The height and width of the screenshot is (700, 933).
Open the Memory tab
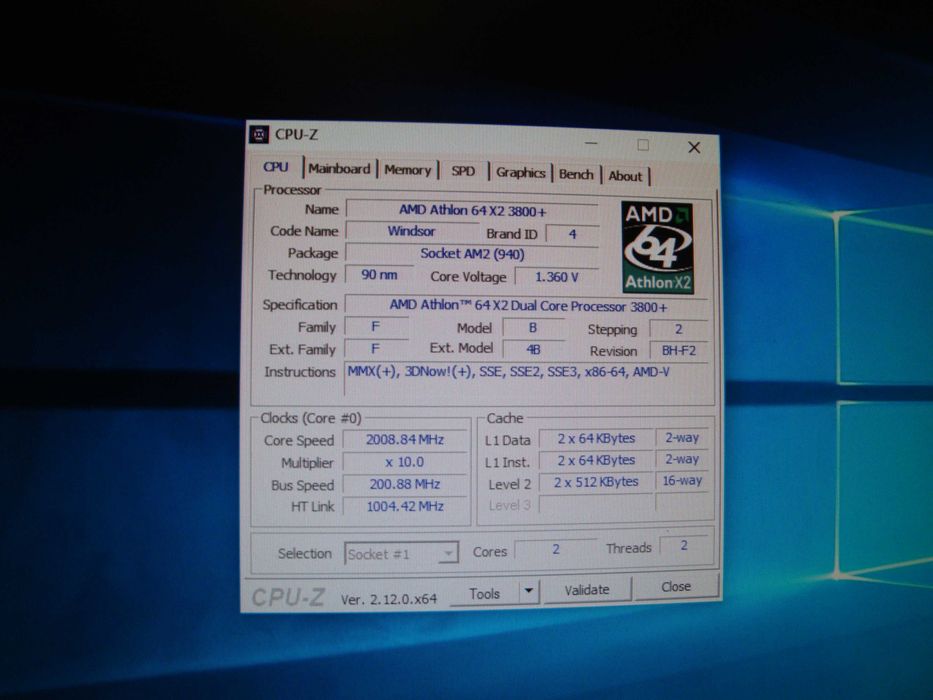click(x=408, y=170)
